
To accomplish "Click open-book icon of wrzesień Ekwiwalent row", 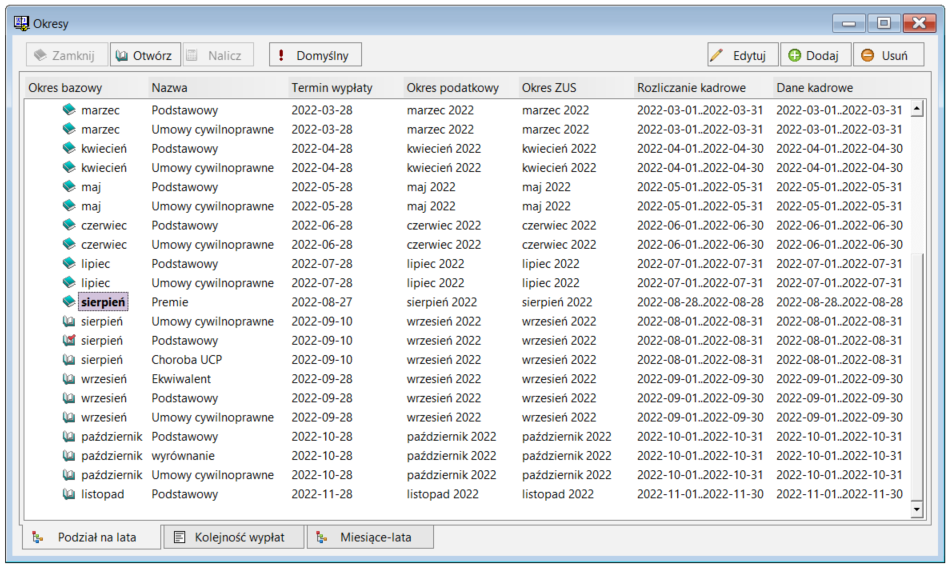I will coord(70,379).
